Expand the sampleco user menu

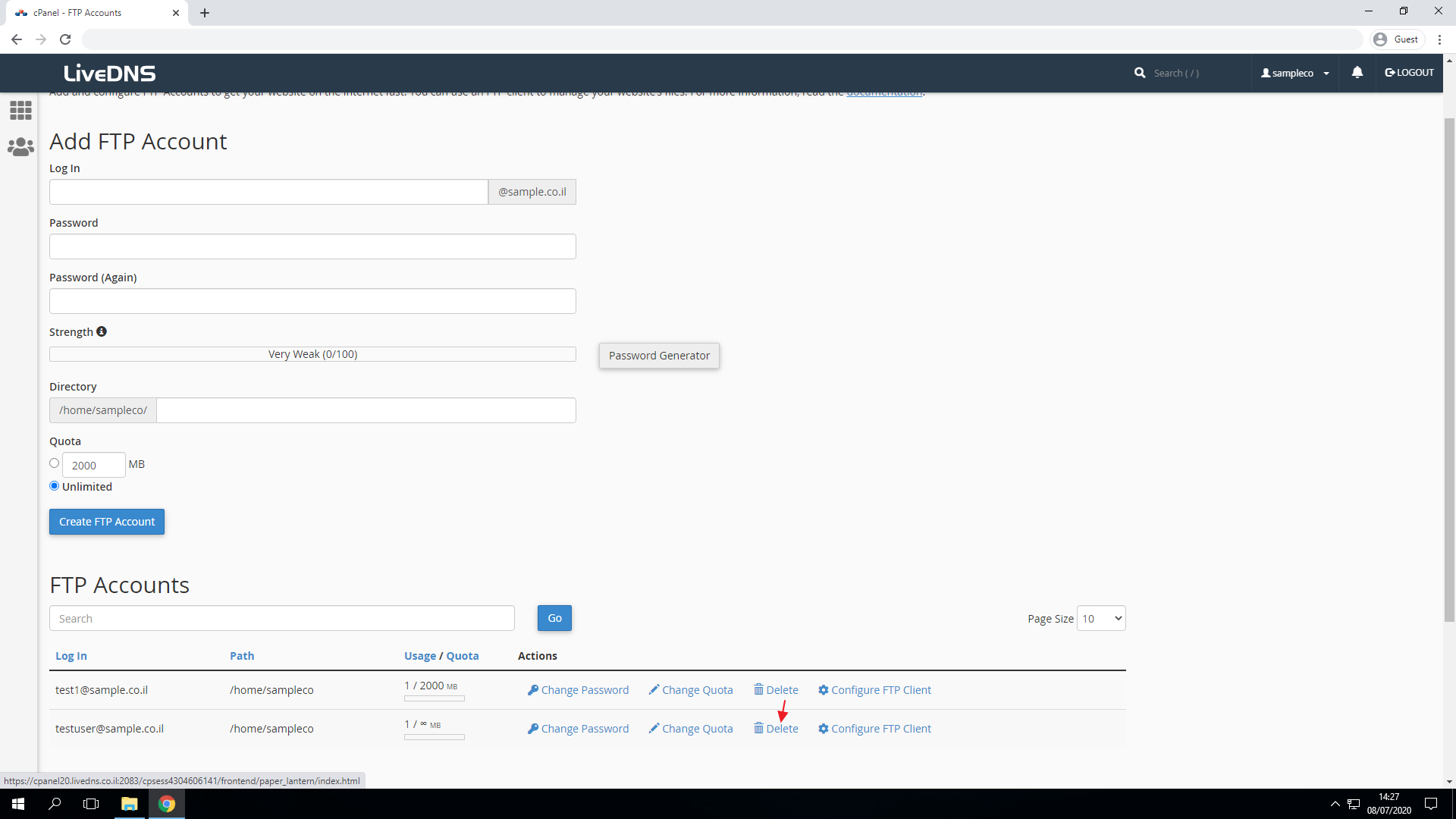click(x=1294, y=73)
